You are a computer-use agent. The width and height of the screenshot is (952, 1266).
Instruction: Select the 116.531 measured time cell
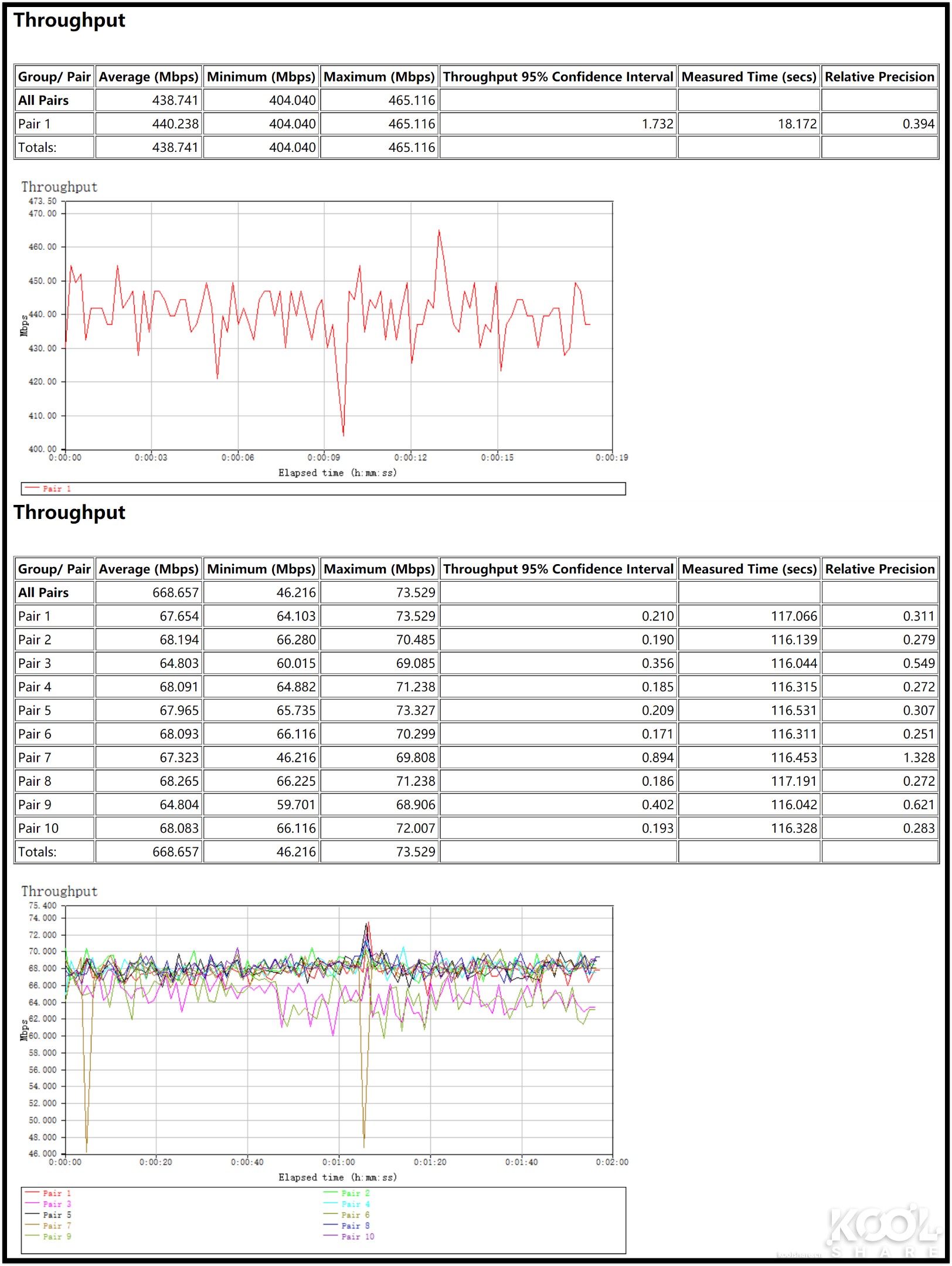(749, 710)
